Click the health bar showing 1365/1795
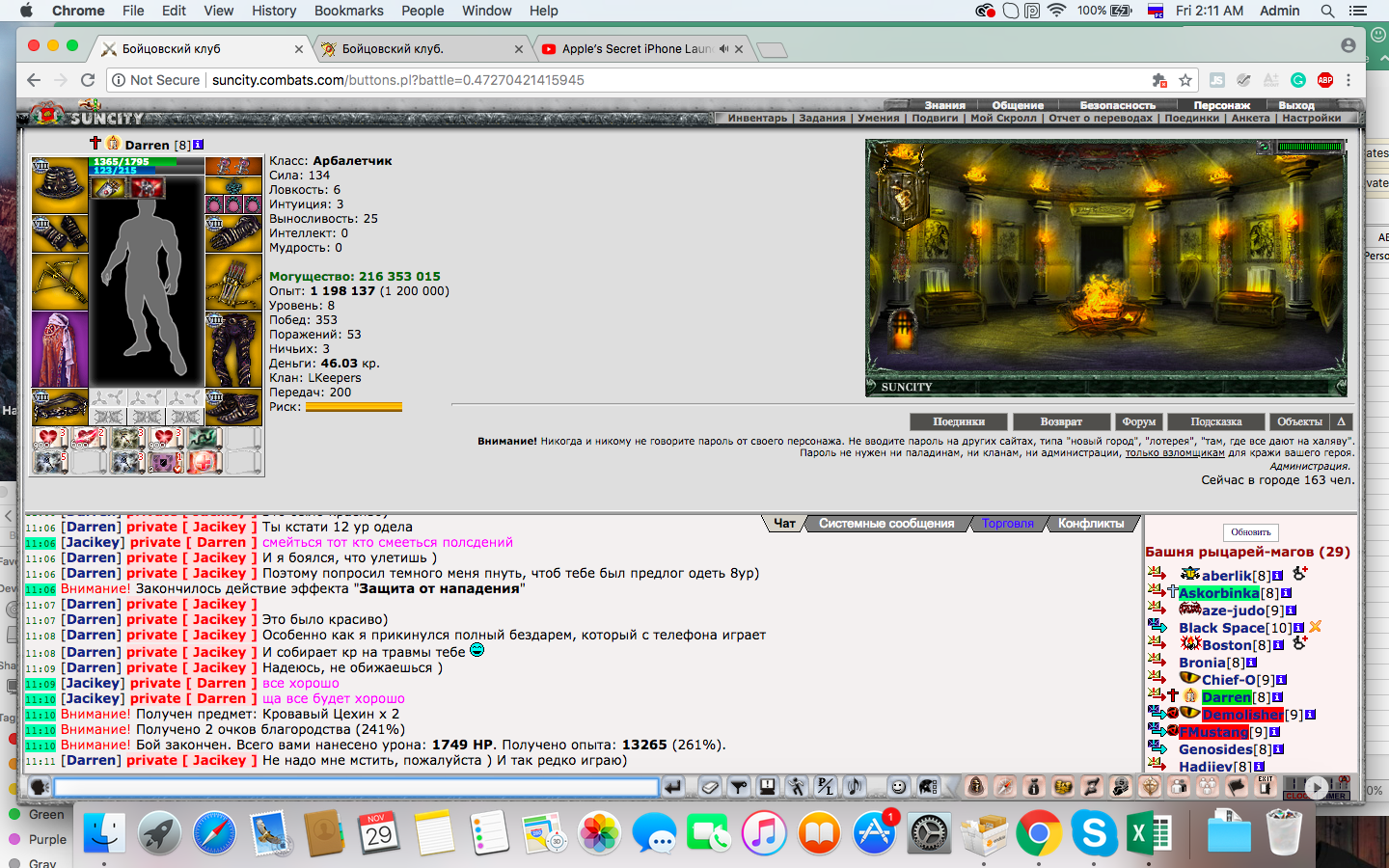This screenshot has height=868, width=1389. pos(147,162)
